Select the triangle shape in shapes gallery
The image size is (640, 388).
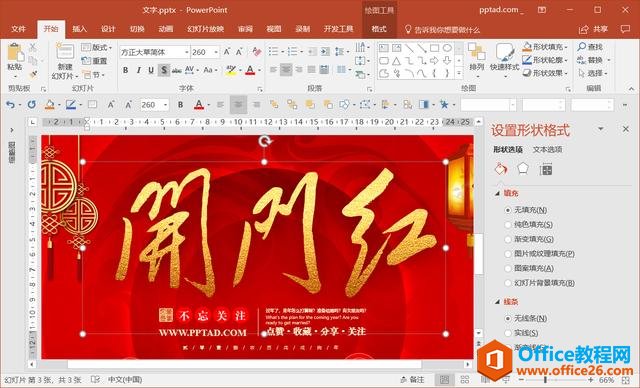pyautogui.click(x=396, y=61)
